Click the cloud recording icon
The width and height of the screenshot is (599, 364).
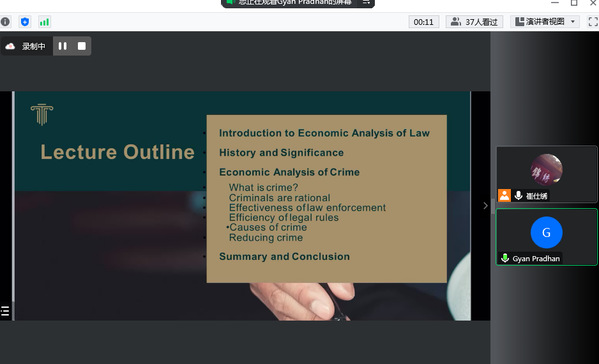point(10,46)
